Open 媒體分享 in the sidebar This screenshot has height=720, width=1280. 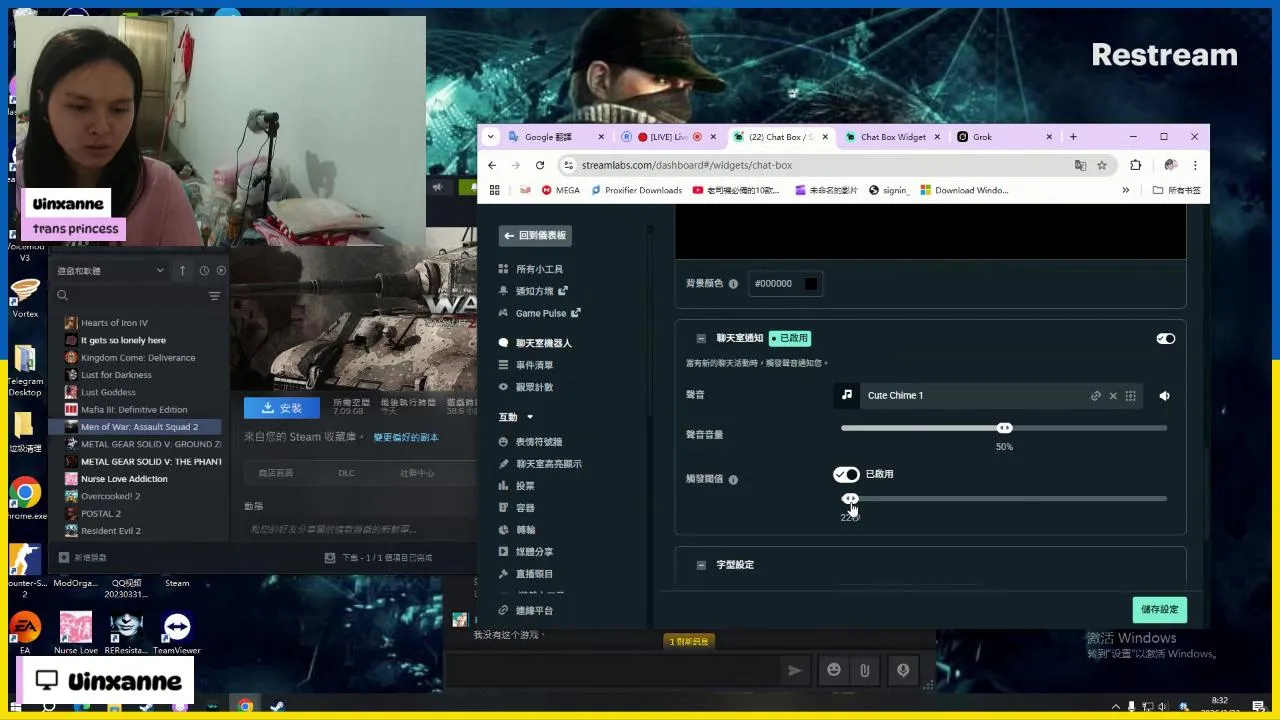pyautogui.click(x=526, y=551)
